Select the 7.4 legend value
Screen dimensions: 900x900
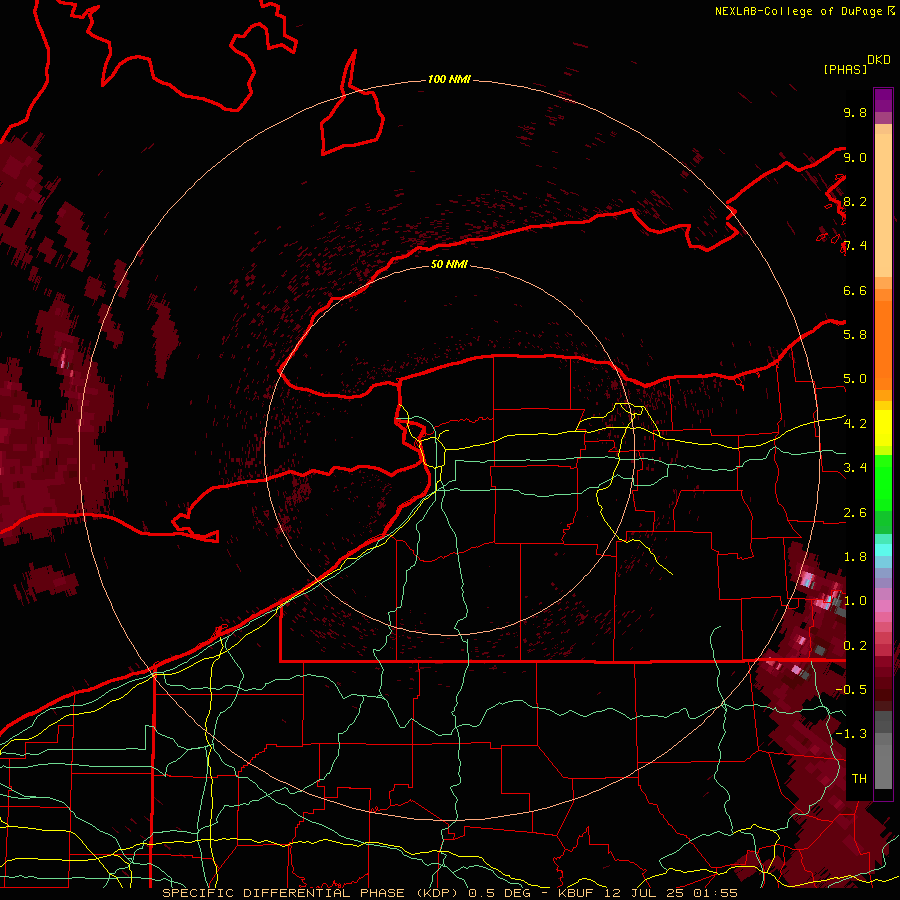click(x=855, y=246)
